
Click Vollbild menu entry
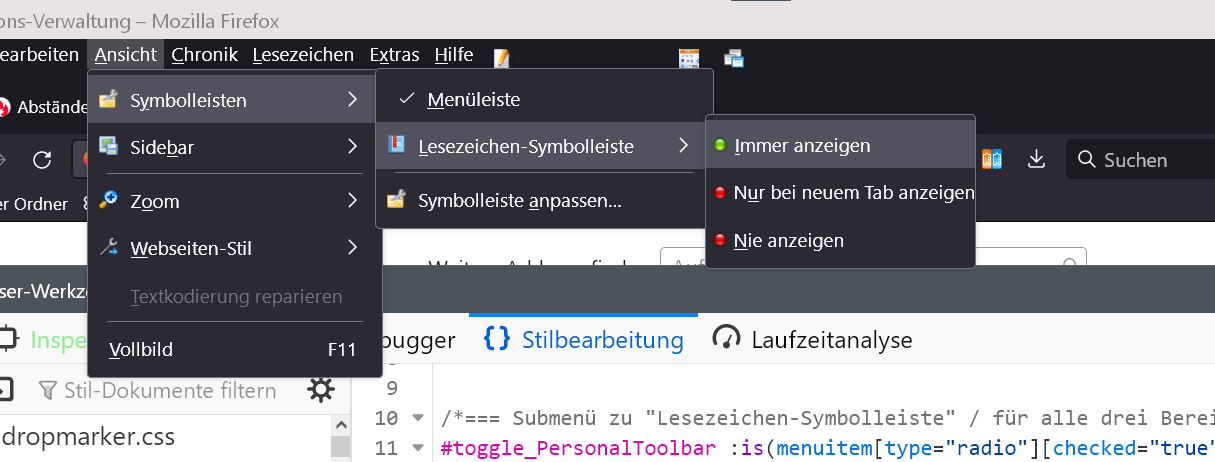(141, 349)
